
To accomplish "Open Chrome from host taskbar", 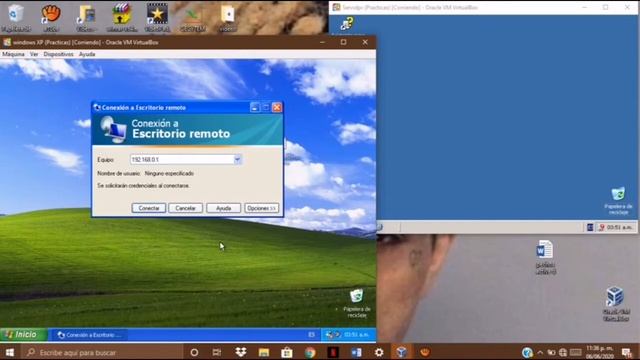I will pos(310,352).
